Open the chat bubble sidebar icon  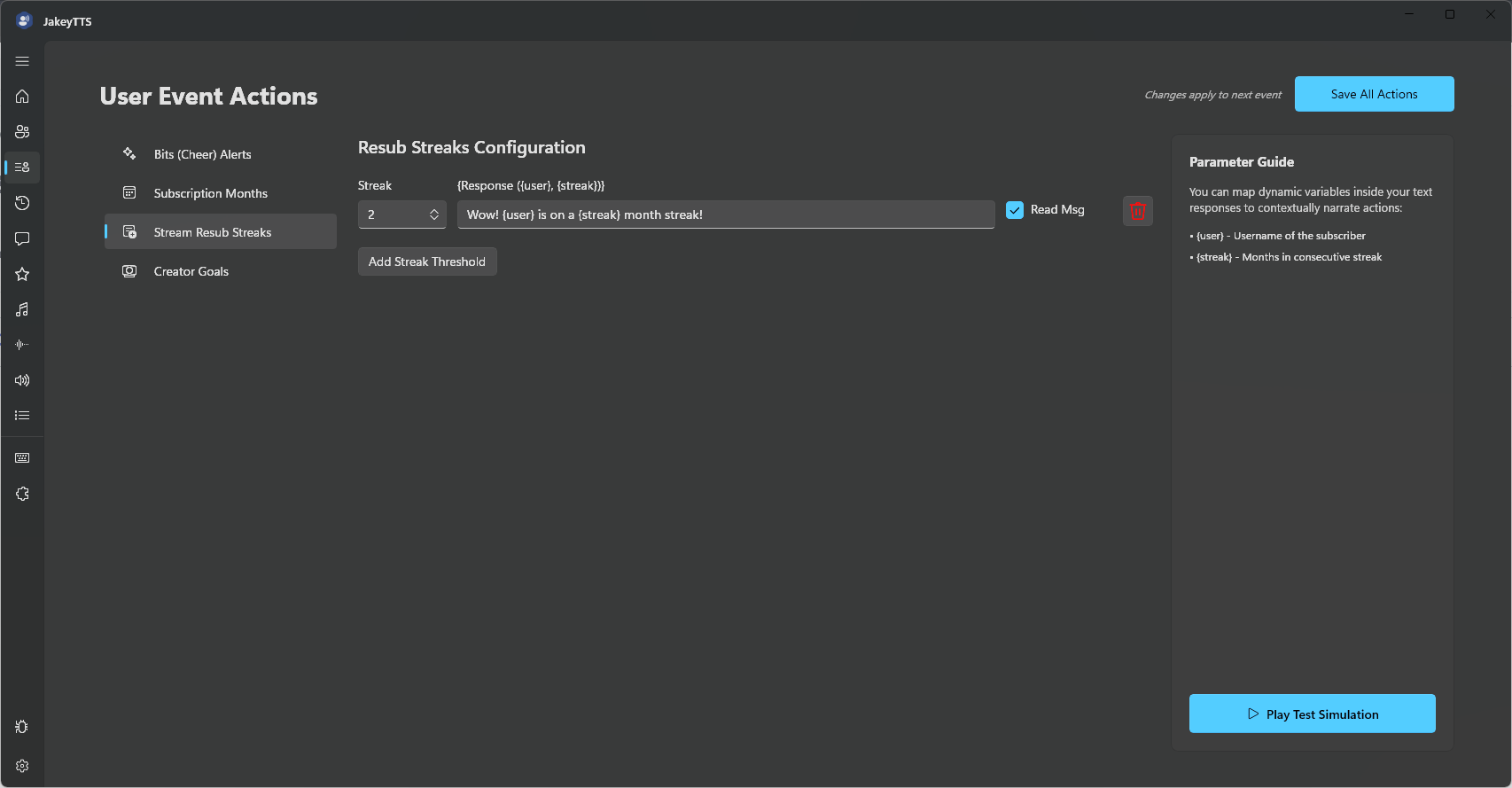(22, 238)
